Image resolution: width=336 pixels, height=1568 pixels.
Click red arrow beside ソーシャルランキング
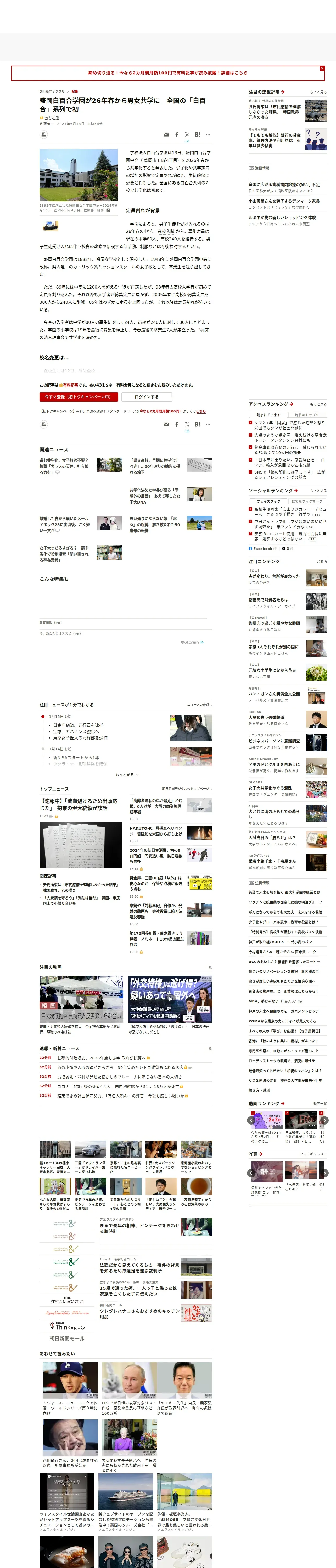(x=296, y=491)
